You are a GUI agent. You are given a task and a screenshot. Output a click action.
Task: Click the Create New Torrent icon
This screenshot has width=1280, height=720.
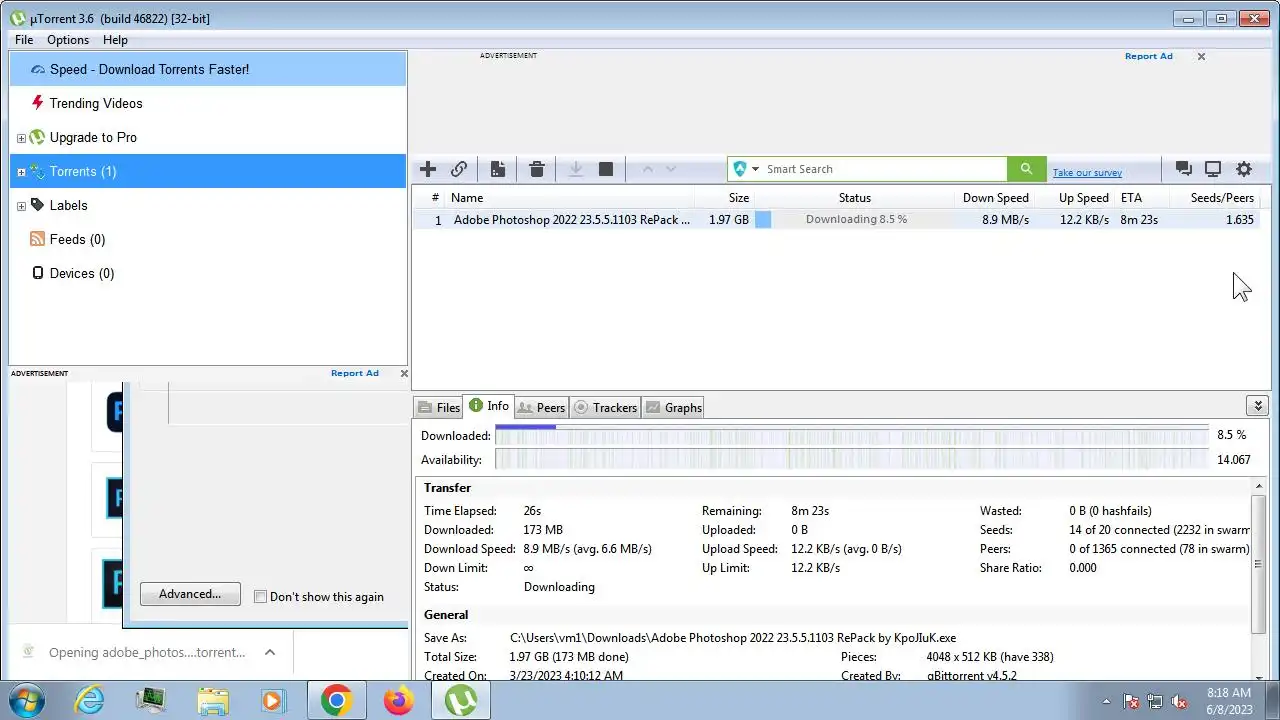[x=497, y=169]
